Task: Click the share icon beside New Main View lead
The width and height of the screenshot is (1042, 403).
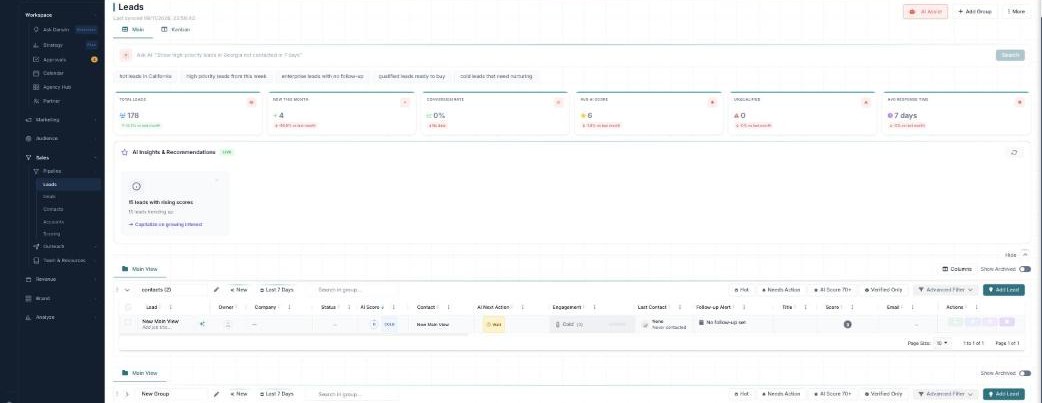Action: pos(202,324)
